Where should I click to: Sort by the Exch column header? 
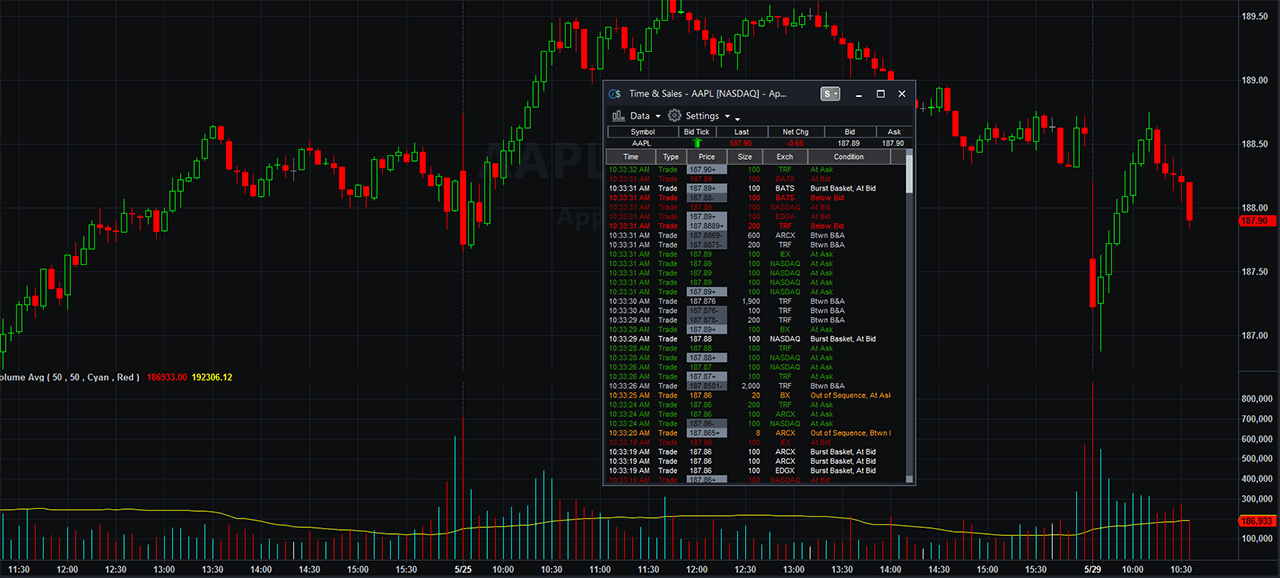pyautogui.click(x=785, y=157)
